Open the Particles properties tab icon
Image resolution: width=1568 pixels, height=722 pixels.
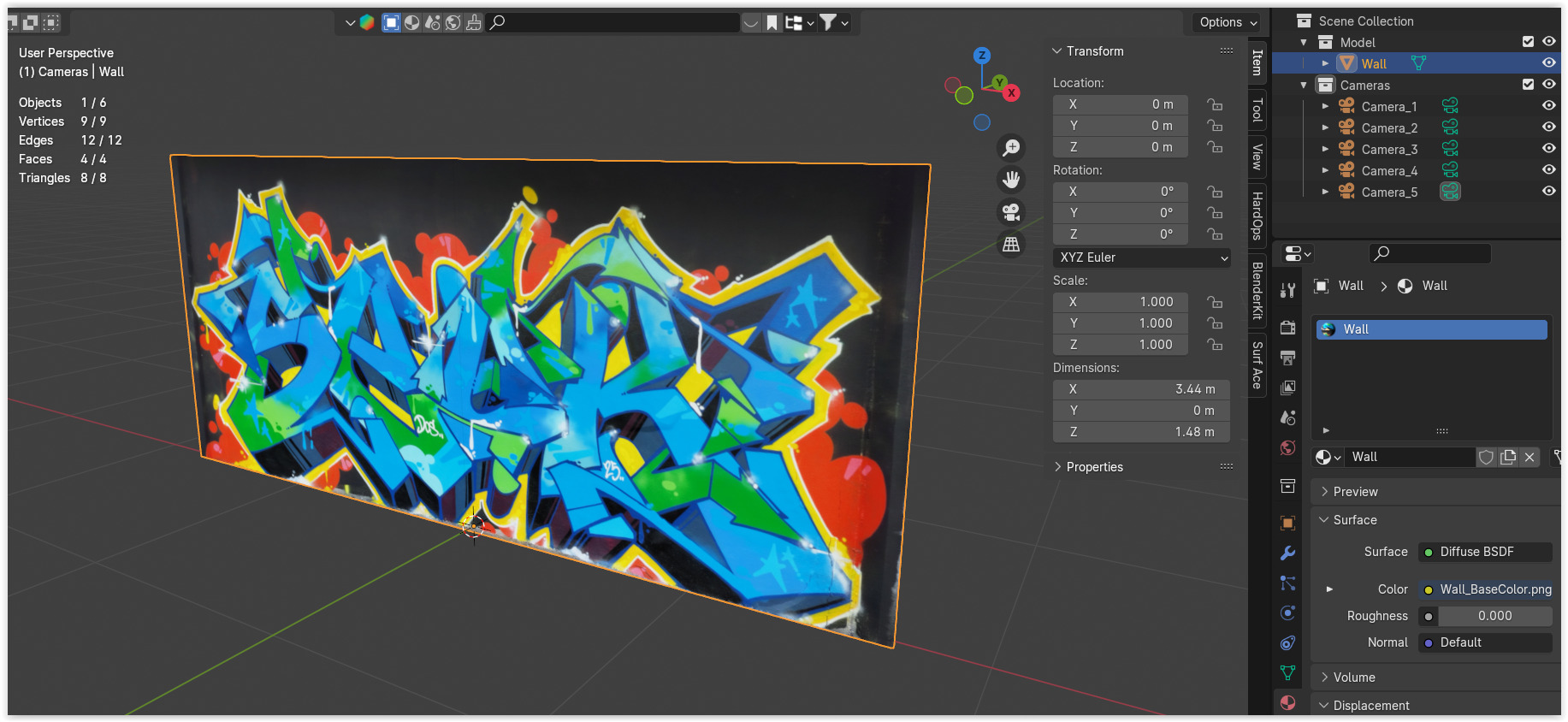1287,583
